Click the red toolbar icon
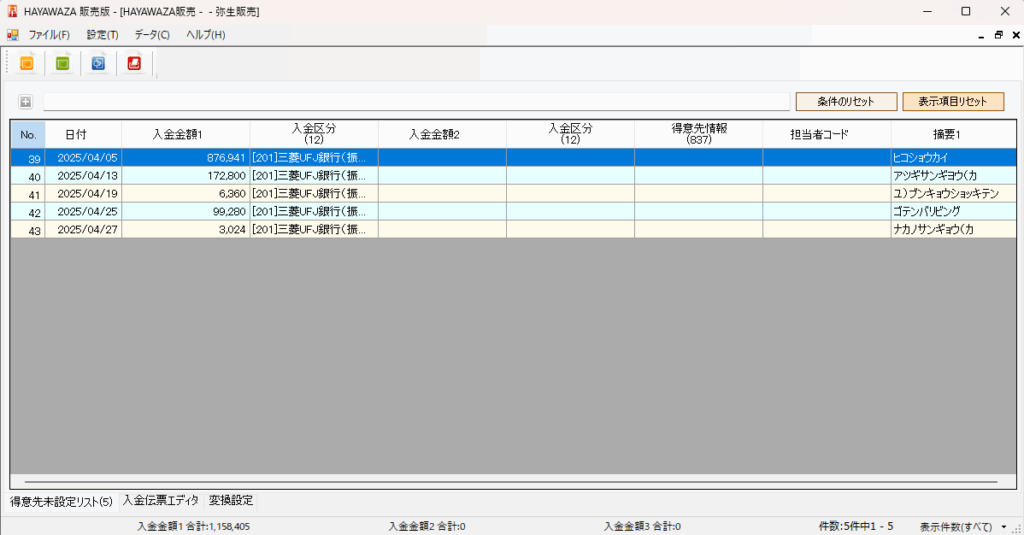 click(133, 64)
